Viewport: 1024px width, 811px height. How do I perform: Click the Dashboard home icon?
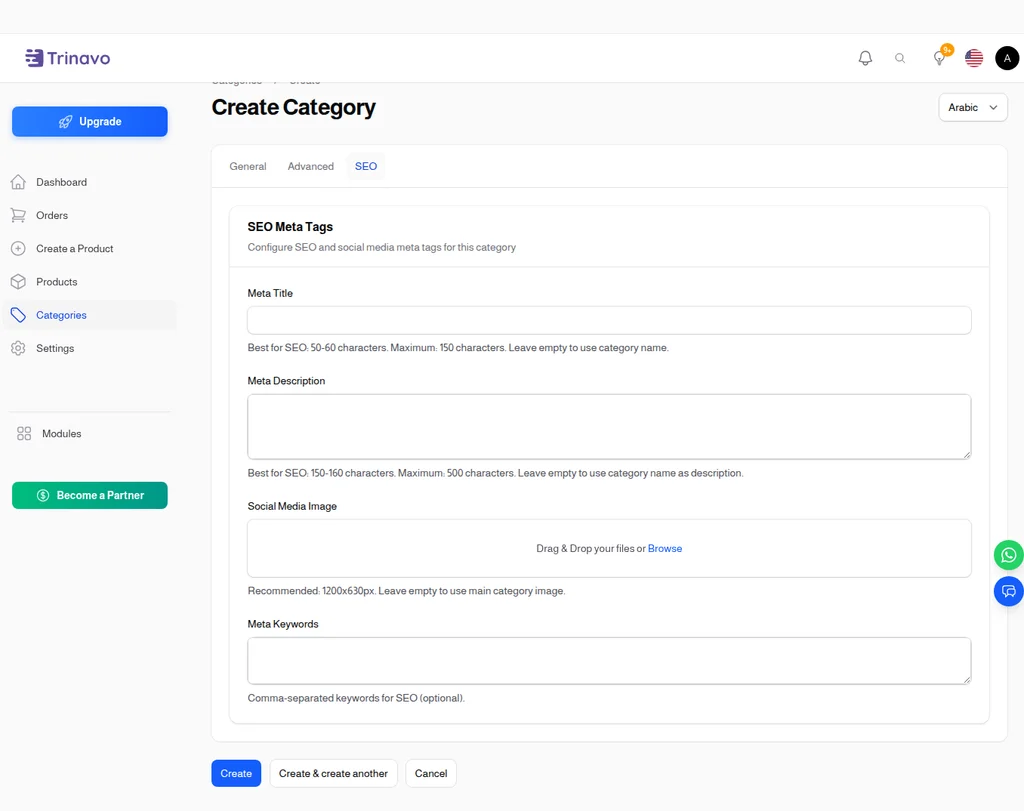click(18, 182)
